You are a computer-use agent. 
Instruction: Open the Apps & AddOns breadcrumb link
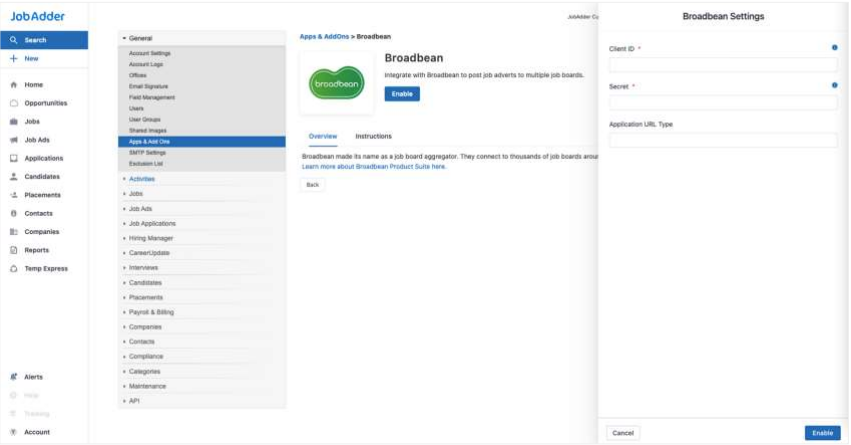(x=324, y=36)
